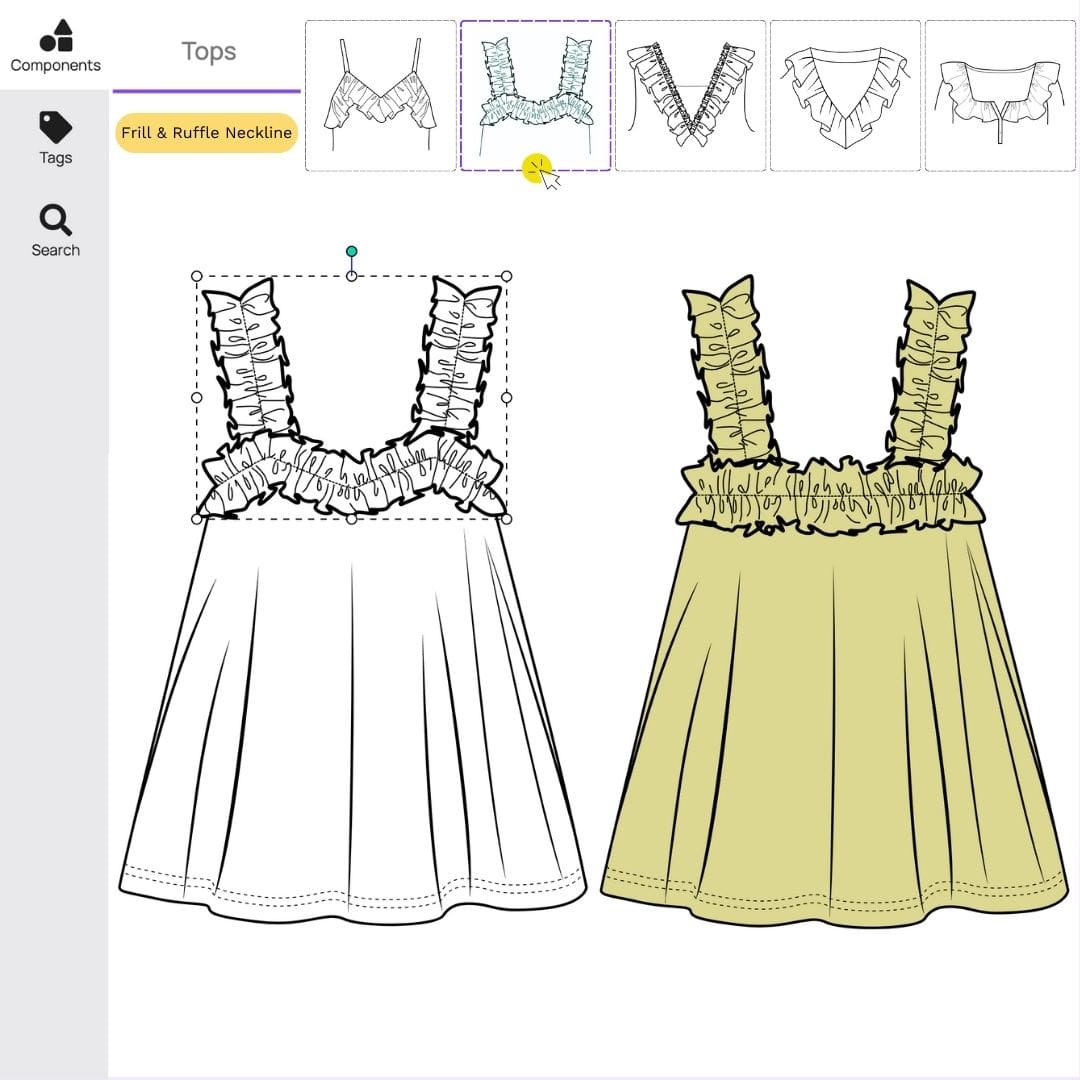Screen dimensions: 1080x1080
Task: Choose the square ruffle neckline with slit thumbnail
Action: point(1000,95)
